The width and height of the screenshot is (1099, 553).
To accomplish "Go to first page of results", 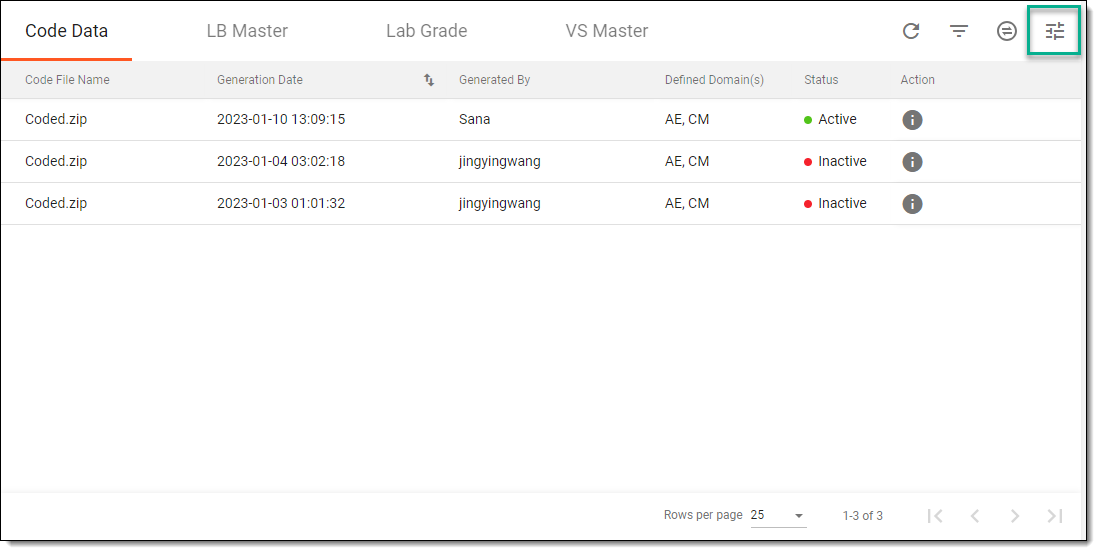I will coord(935,516).
